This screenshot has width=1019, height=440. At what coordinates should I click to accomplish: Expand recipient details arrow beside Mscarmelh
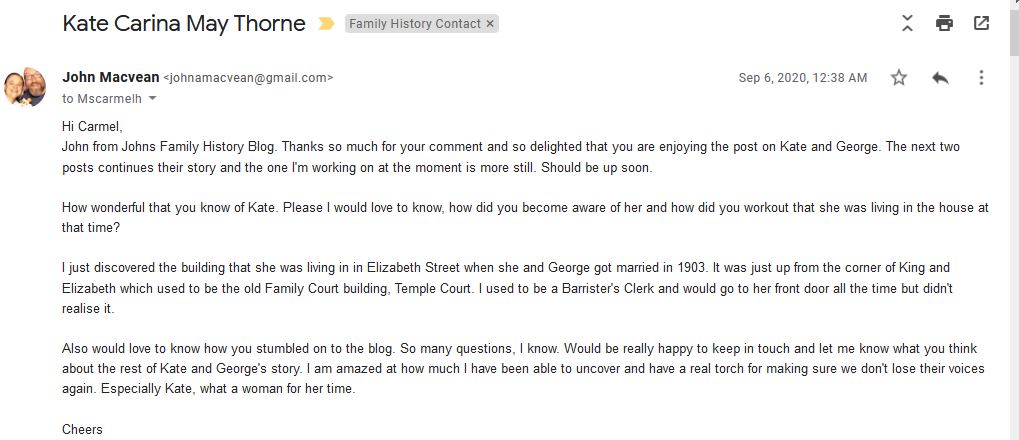pos(152,99)
